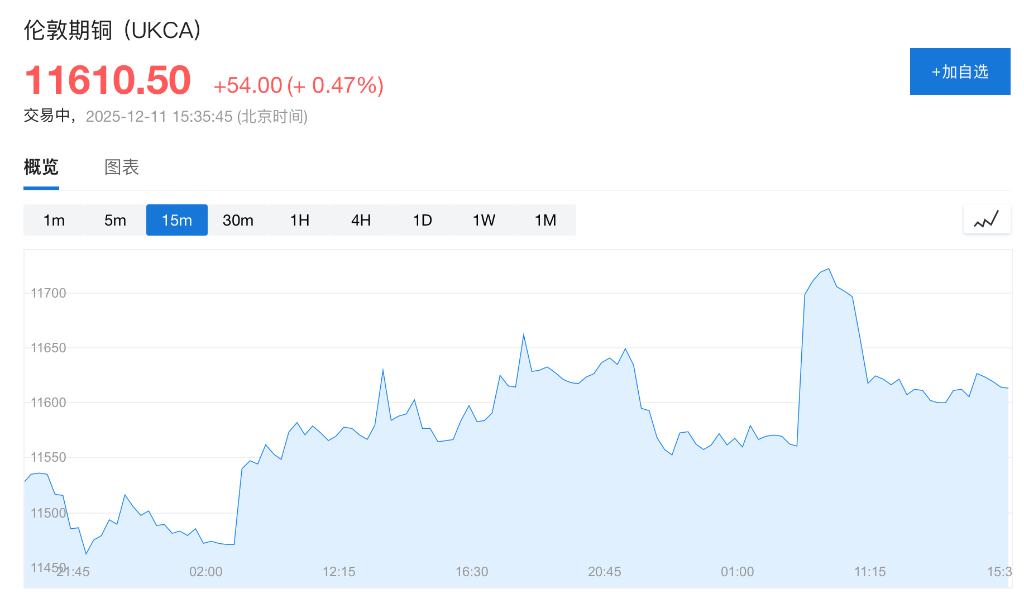Click the 伦敦期铜 (UKCA) title
Image resolution: width=1024 pixels, height=603 pixels.
click(113, 30)
